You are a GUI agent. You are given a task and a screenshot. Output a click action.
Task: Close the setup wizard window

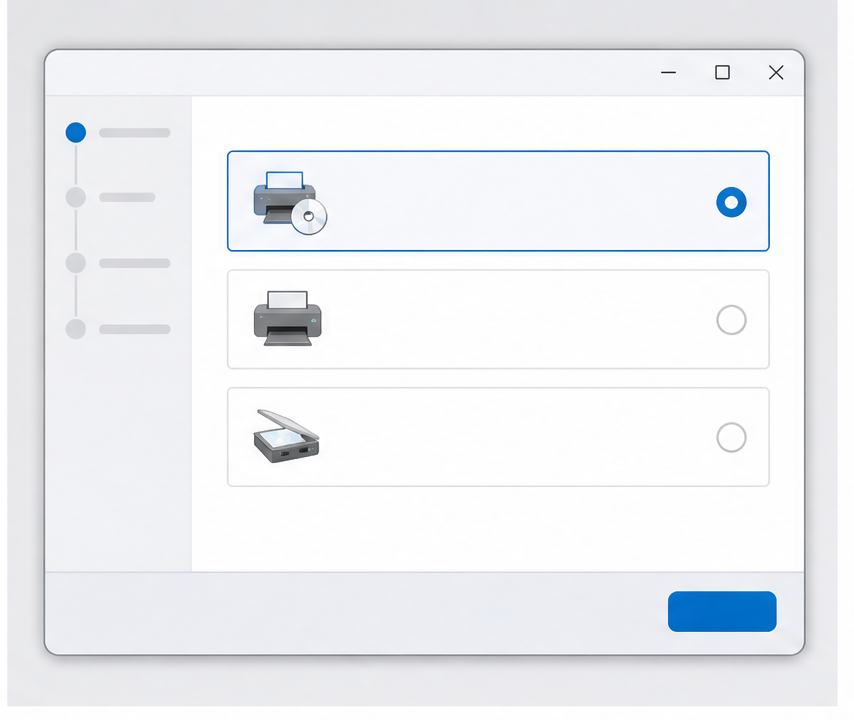coord(776,72)
